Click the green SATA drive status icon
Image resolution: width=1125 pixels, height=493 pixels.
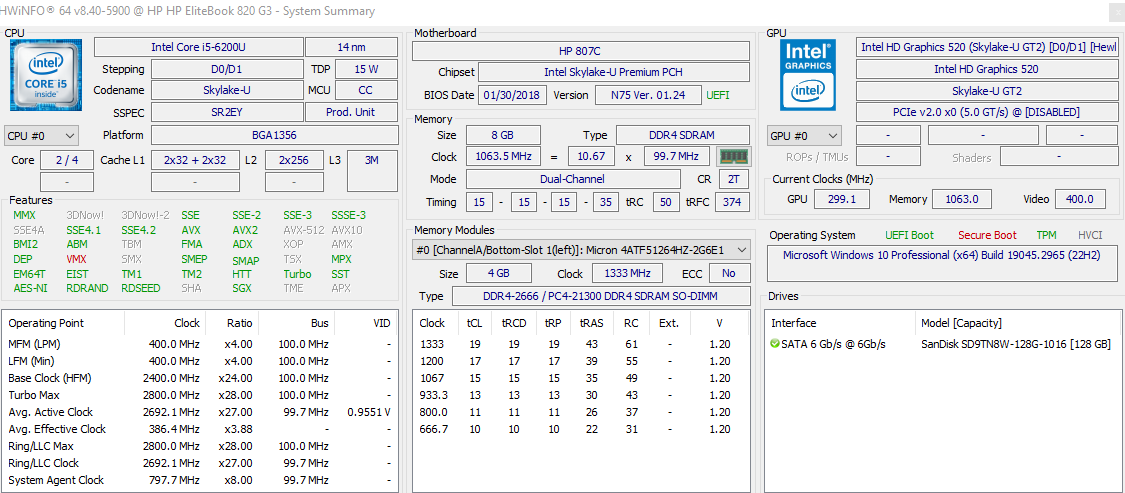click(x=775, y=344)
